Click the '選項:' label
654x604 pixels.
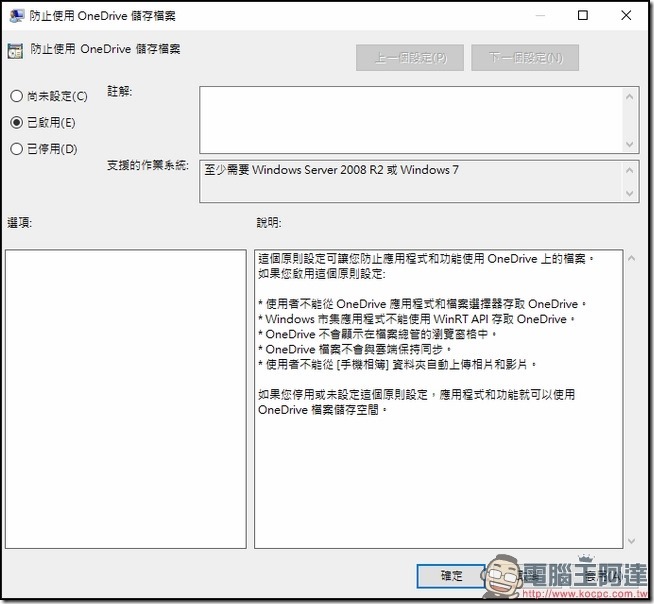(20, 223)
